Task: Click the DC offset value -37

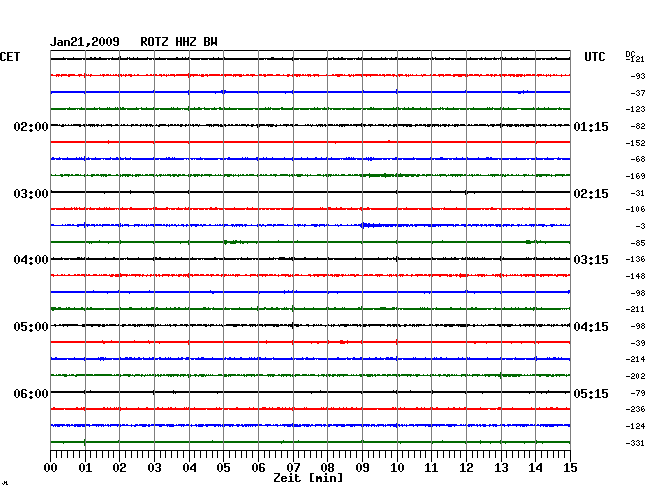Action: pyautogui.click(x=638, y=93)
